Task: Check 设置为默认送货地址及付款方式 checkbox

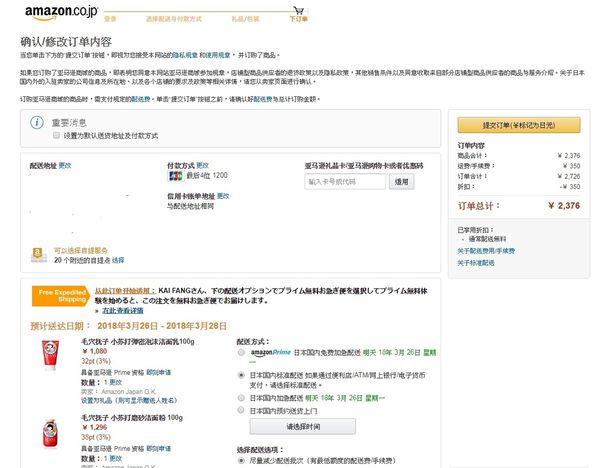Action: pos(57,135)
